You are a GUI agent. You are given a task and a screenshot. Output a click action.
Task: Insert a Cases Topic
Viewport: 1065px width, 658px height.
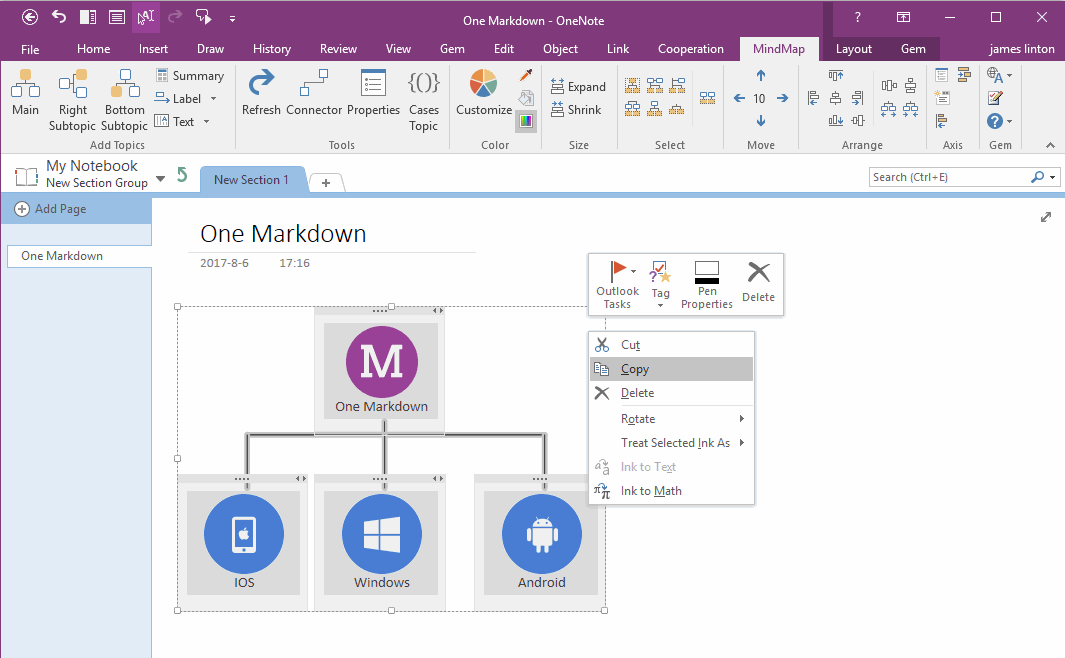[423, 100]
